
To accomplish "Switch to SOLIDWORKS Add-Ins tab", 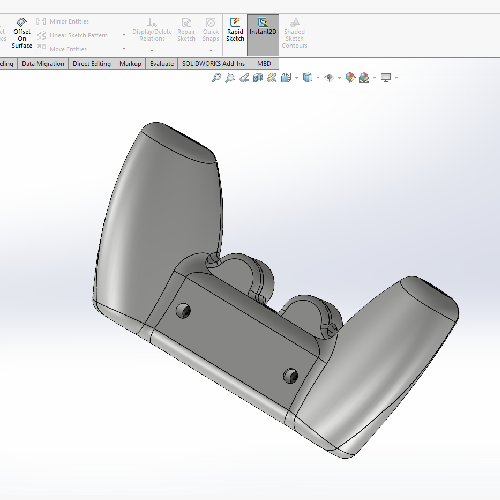I will click(x=213, y=63).
